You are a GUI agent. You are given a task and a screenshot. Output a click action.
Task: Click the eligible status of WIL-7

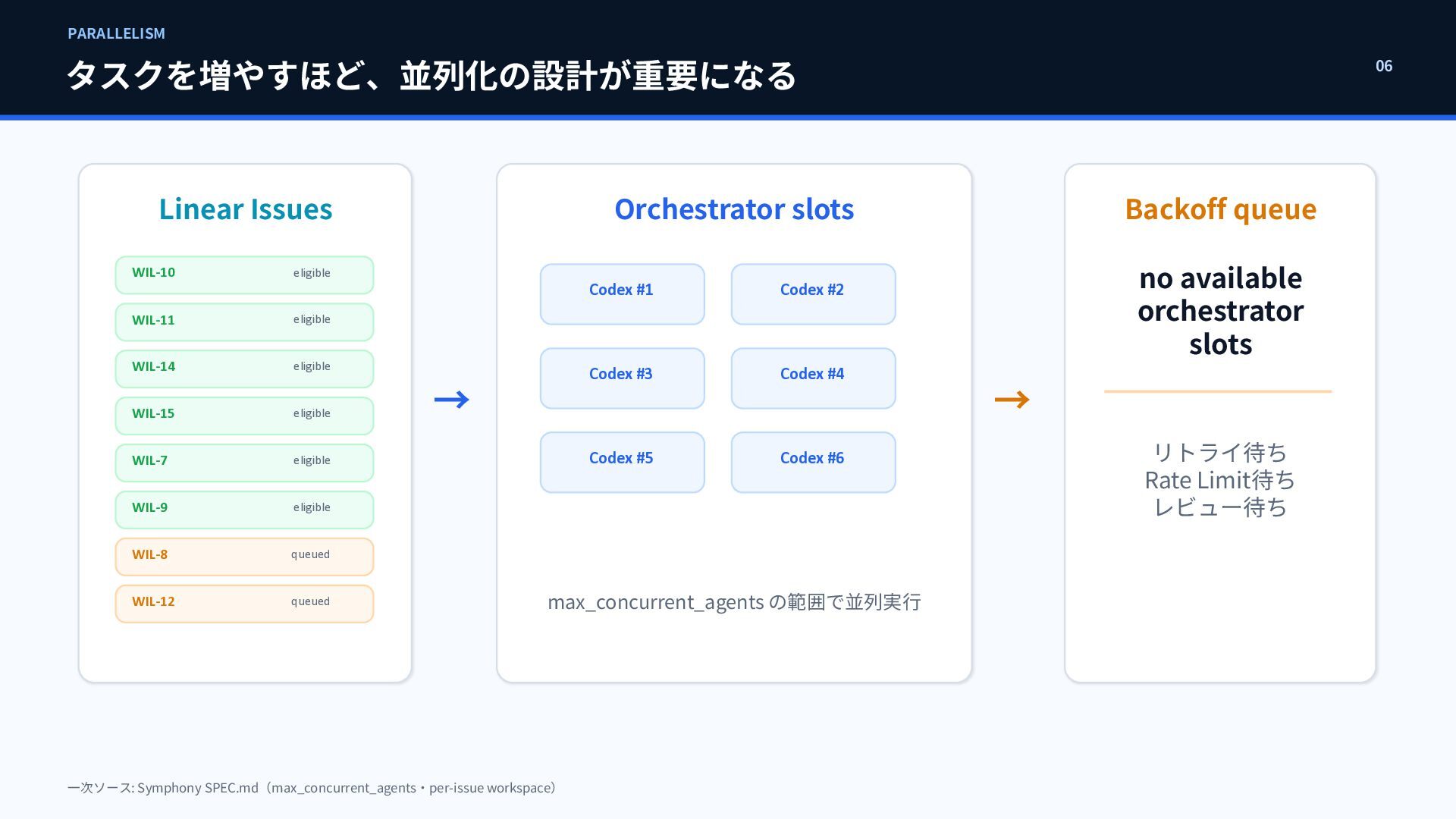click(312, 460)
